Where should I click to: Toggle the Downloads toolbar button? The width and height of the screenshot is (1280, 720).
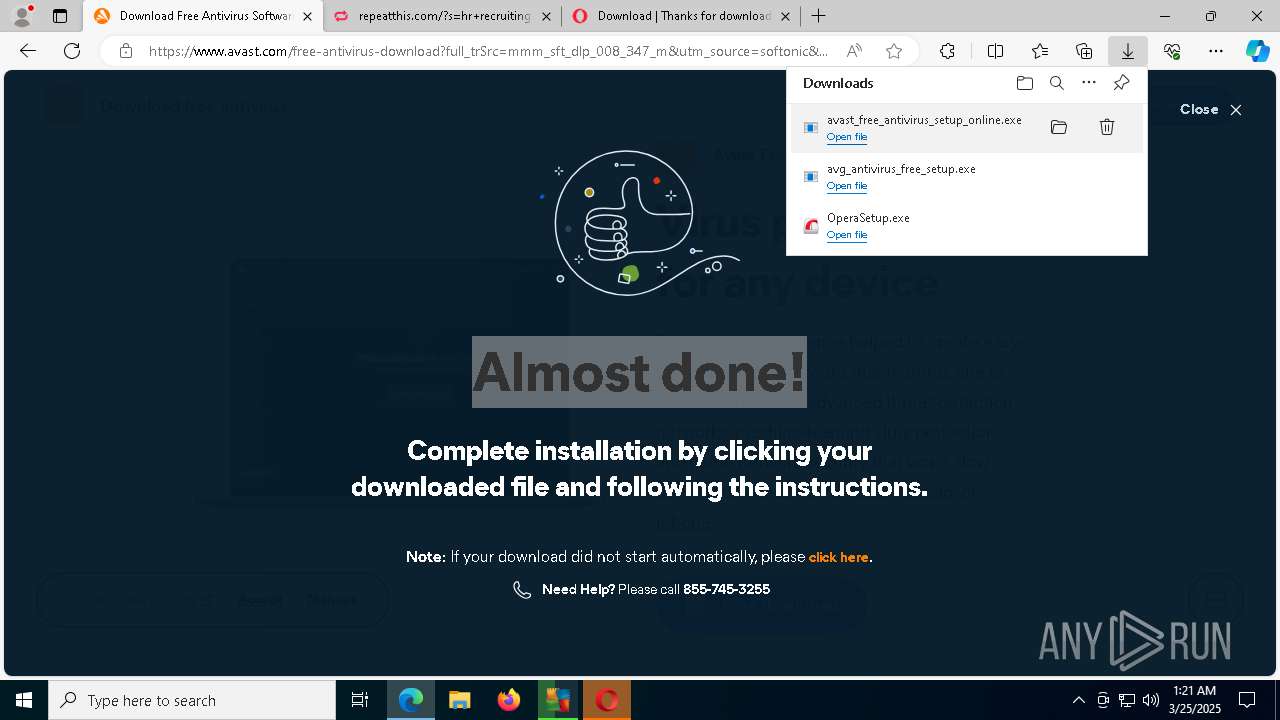tap(1127, 51)
